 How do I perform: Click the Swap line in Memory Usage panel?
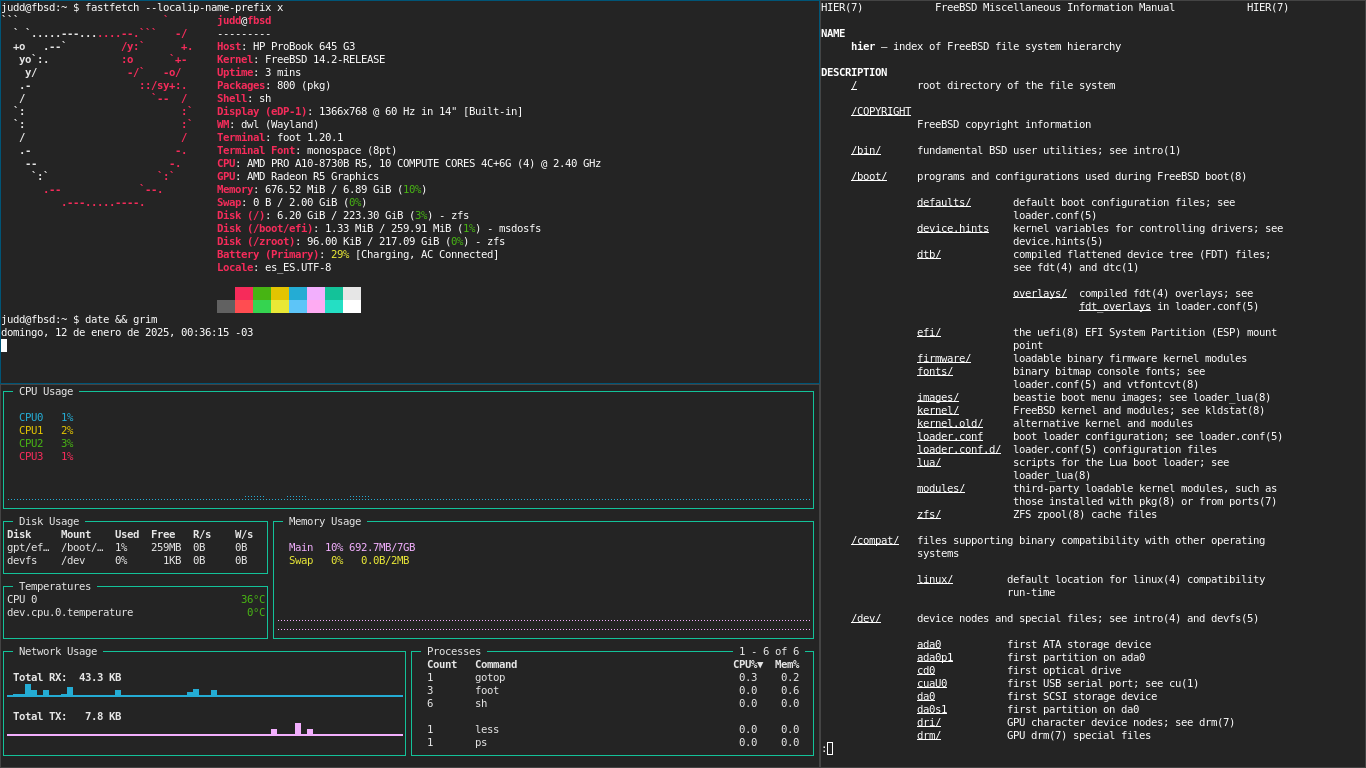coord(349,560)
